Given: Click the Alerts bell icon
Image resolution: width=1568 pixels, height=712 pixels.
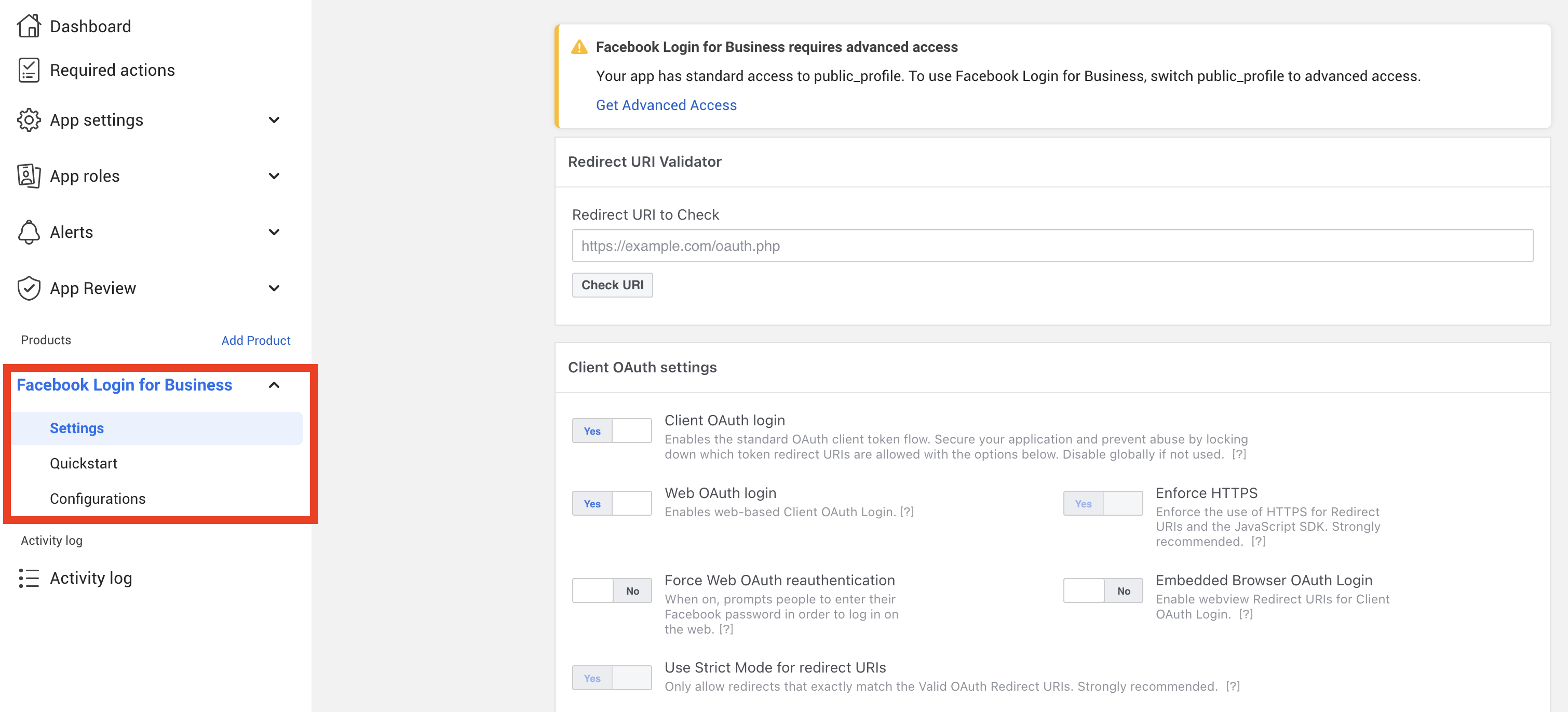Looking at the screenshot, I should coord(29,232).
